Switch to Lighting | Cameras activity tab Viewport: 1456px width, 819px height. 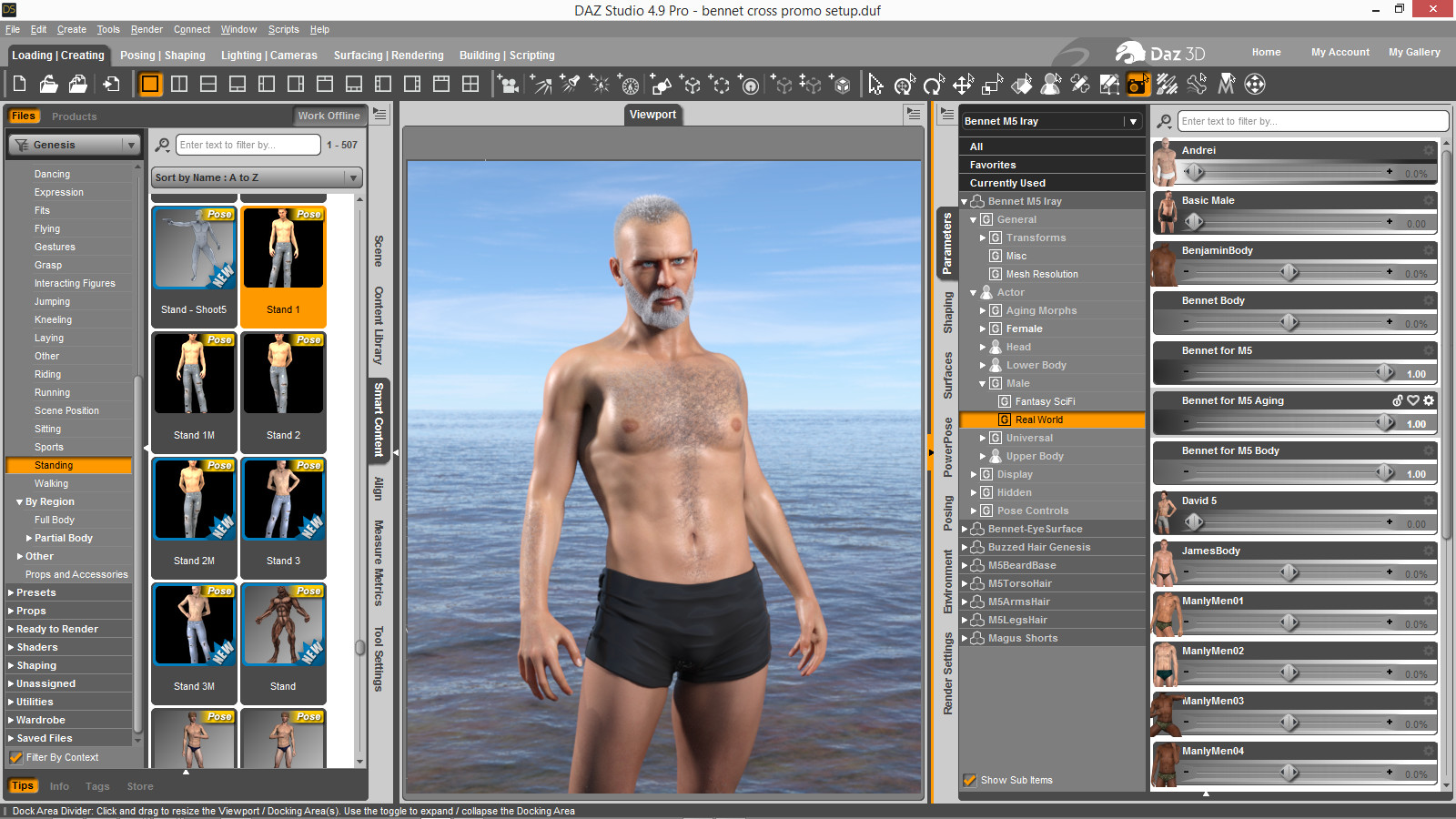coord(268,56)
